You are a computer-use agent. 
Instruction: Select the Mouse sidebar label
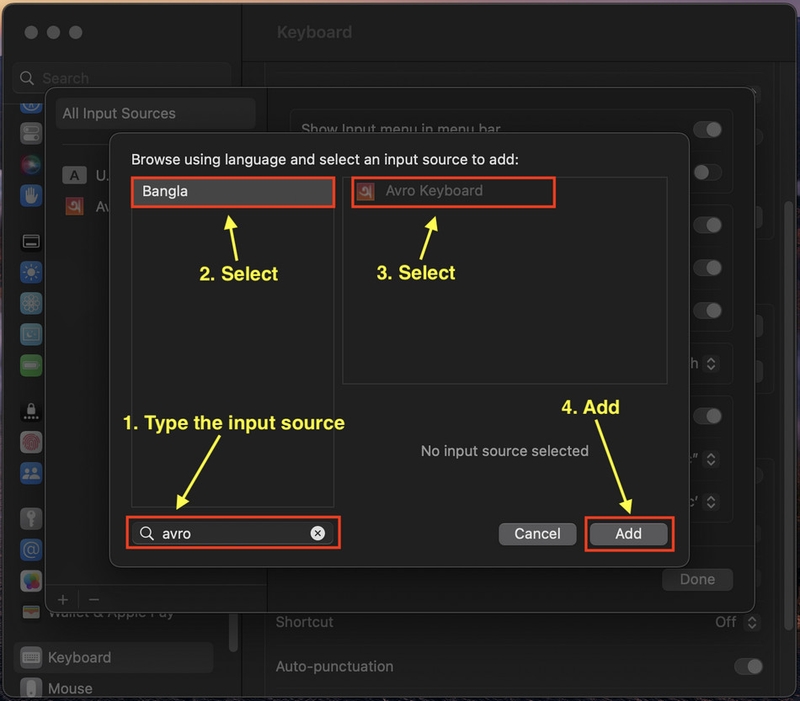click(70, 689)
